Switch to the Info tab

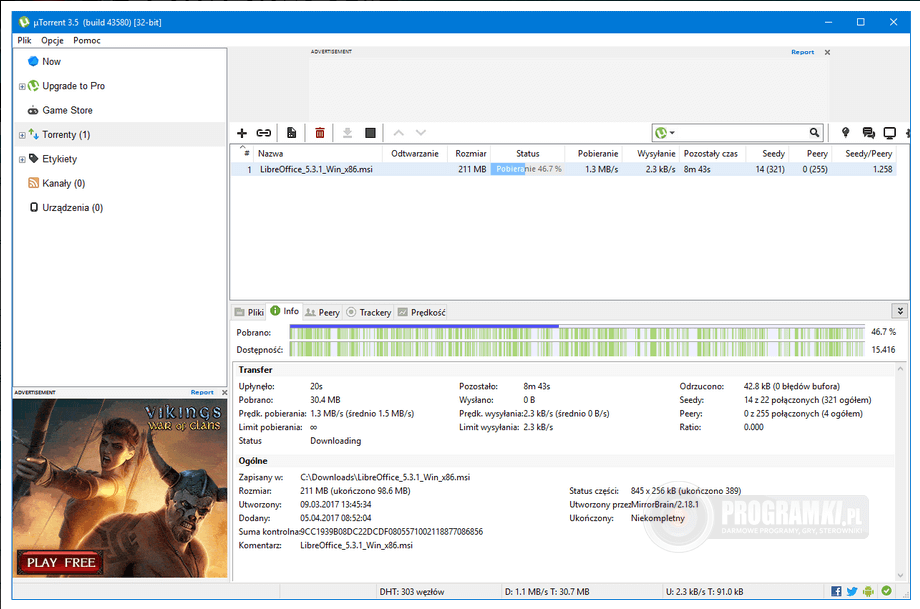point(285,311)
